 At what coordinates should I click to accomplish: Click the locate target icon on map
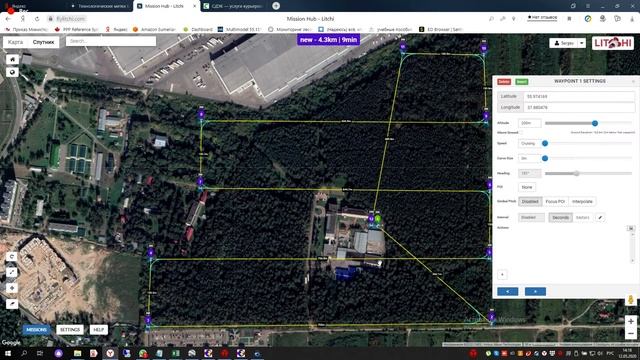[x=12, y=288]
